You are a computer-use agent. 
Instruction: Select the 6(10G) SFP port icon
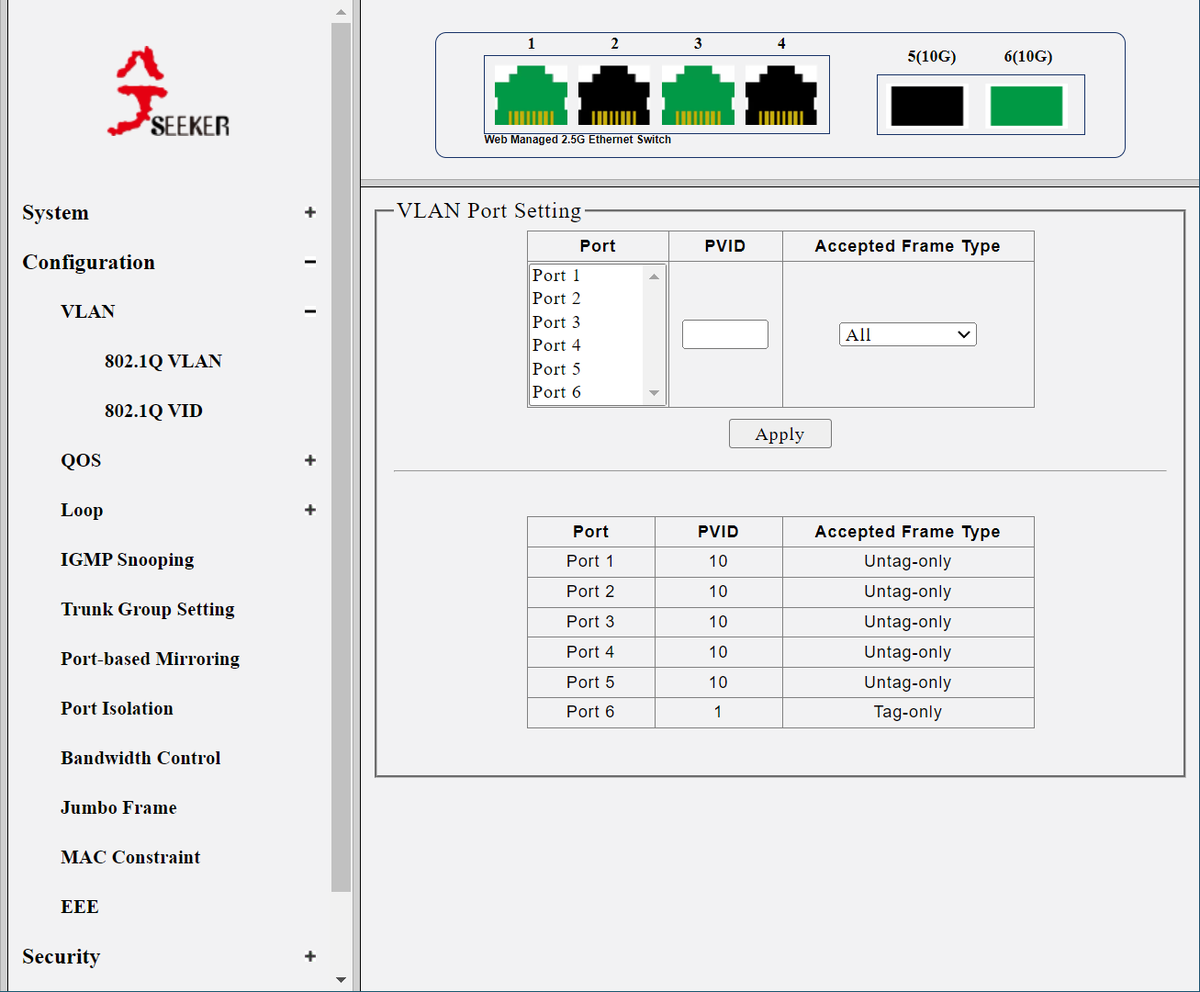tap(1026, 106)
